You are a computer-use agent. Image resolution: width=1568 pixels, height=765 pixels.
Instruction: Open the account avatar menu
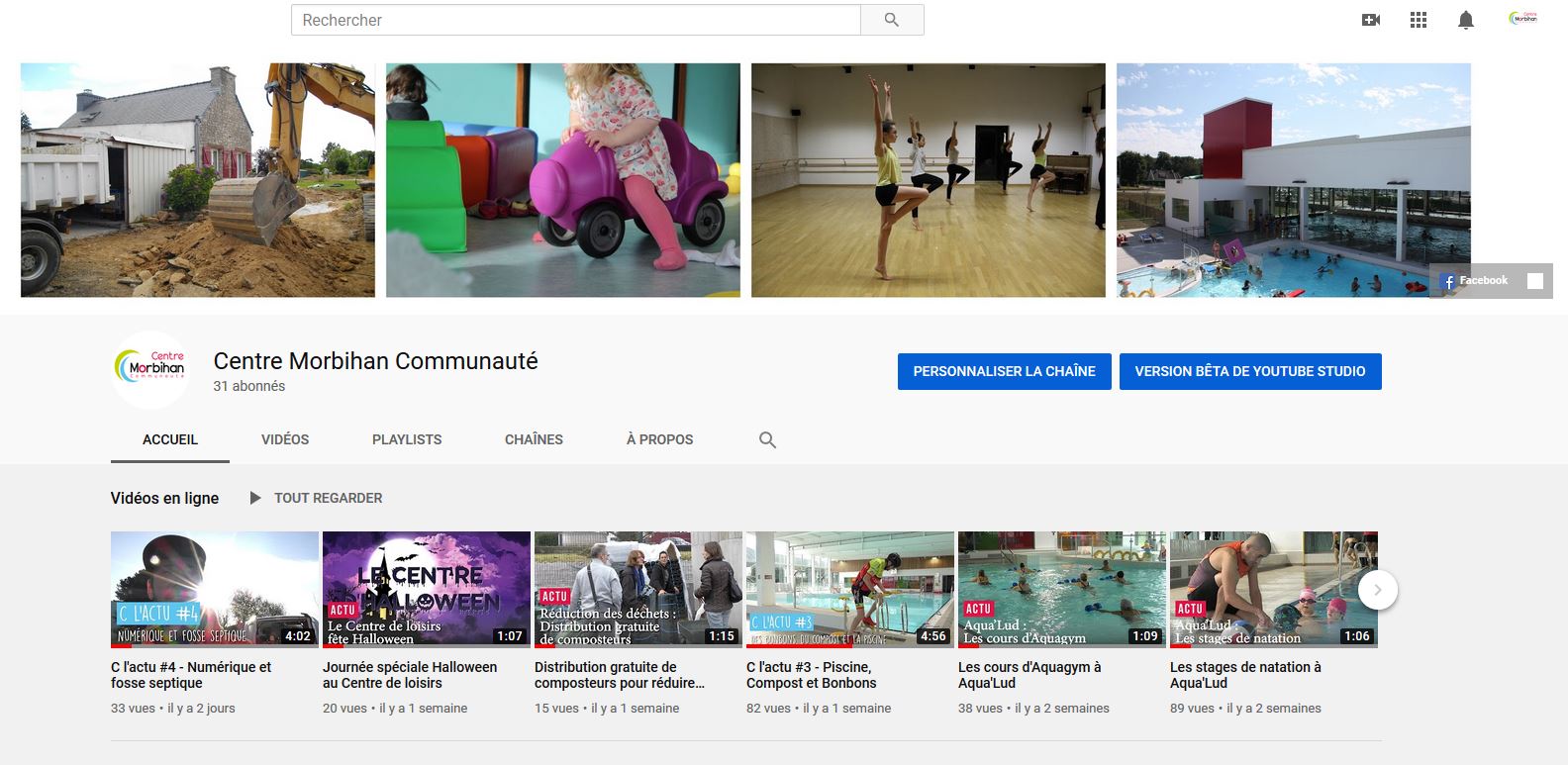(1522, 19)
